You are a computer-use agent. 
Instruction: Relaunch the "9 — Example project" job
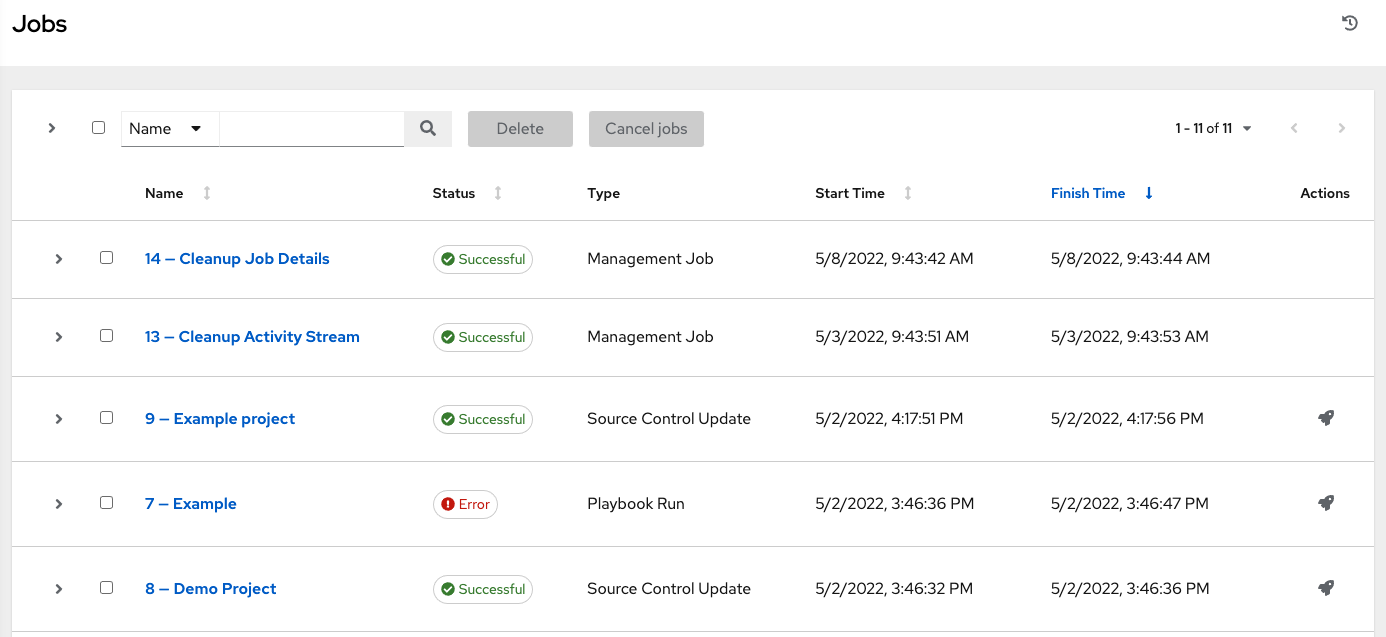[1326, 418]
